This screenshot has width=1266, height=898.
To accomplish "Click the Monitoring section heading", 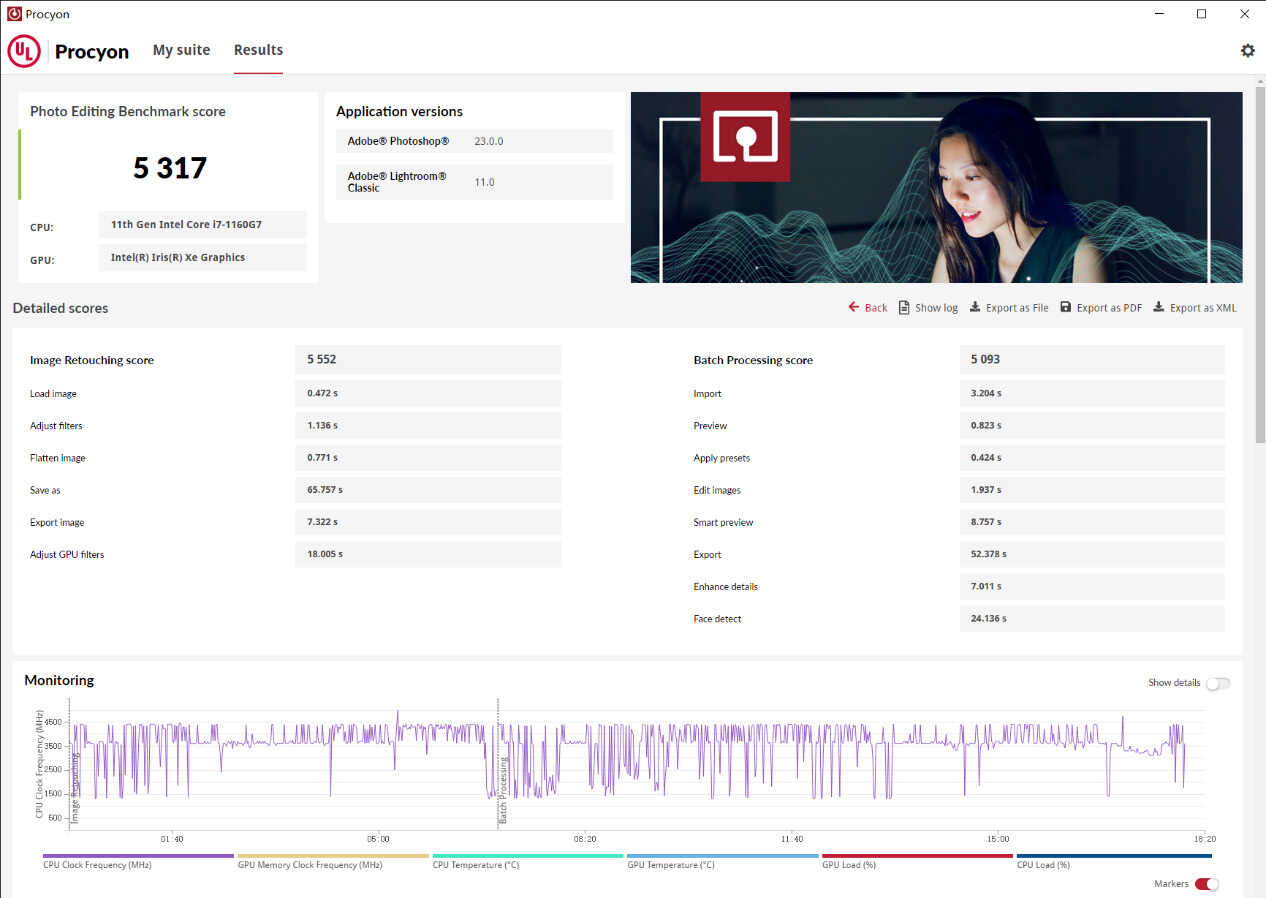I will 59,680.
